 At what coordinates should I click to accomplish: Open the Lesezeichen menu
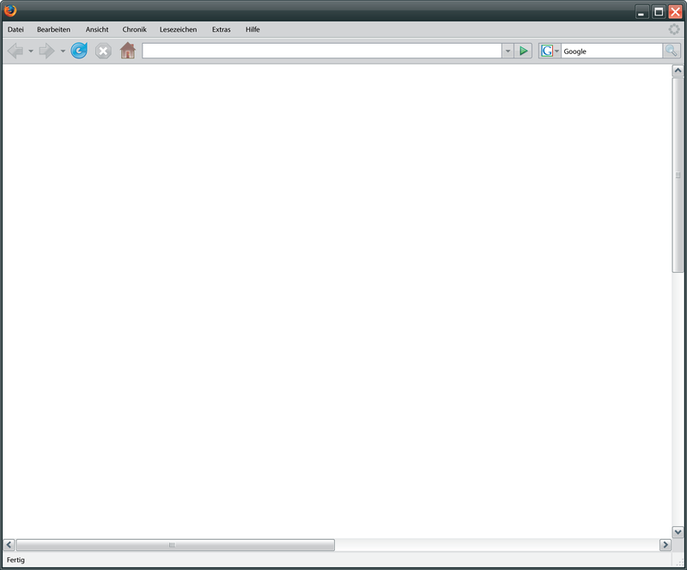pos(178,29)
